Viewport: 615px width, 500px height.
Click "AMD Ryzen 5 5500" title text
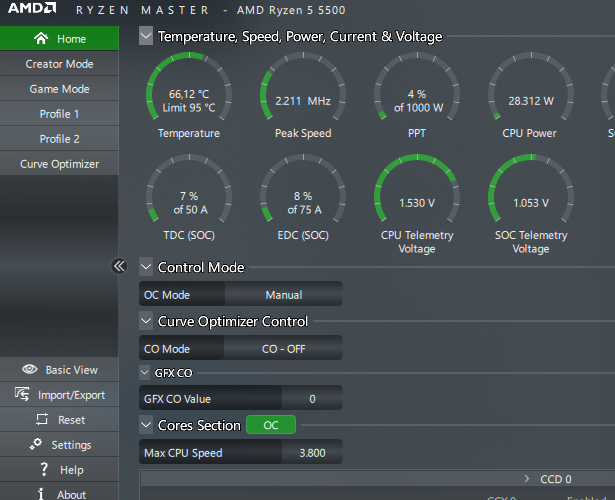(x=291, y=10)
